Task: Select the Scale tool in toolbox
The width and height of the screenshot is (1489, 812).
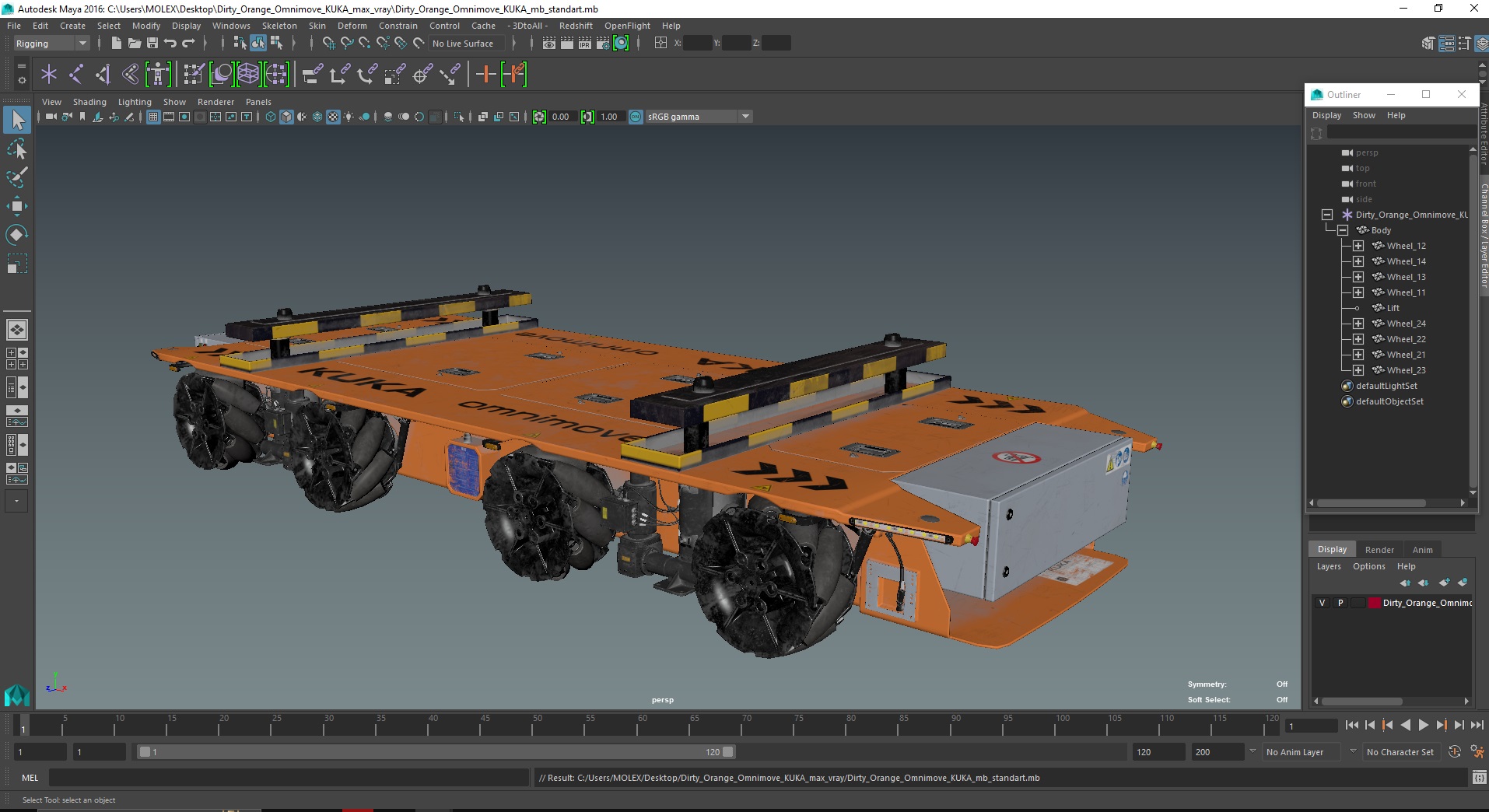Action: click(x=17, y=264)
